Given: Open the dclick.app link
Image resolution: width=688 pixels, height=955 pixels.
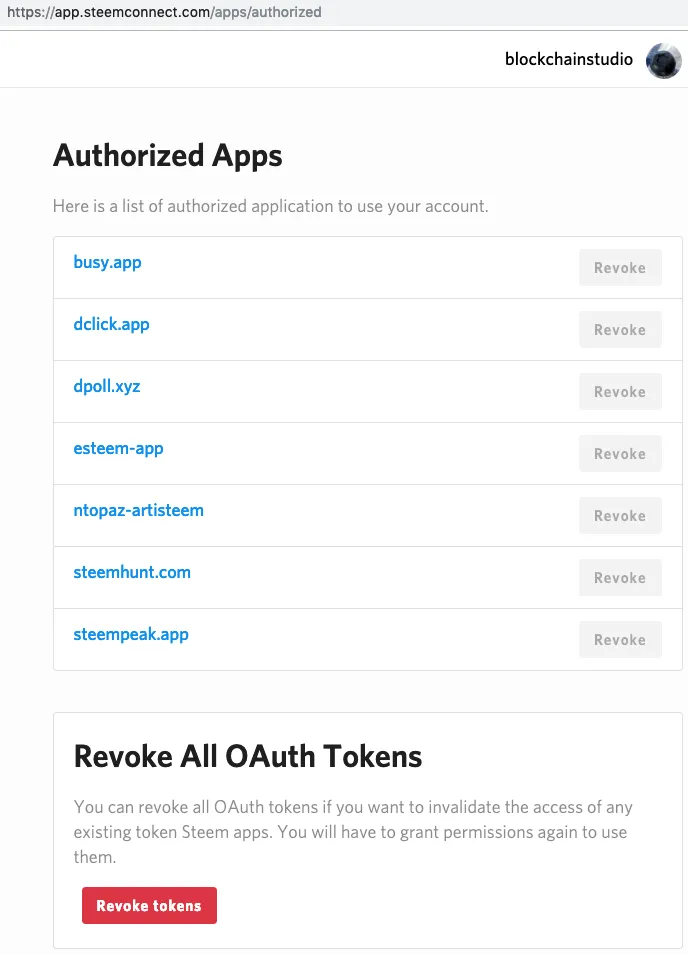Looking at the screenshot, I should (x=111, y=324).
